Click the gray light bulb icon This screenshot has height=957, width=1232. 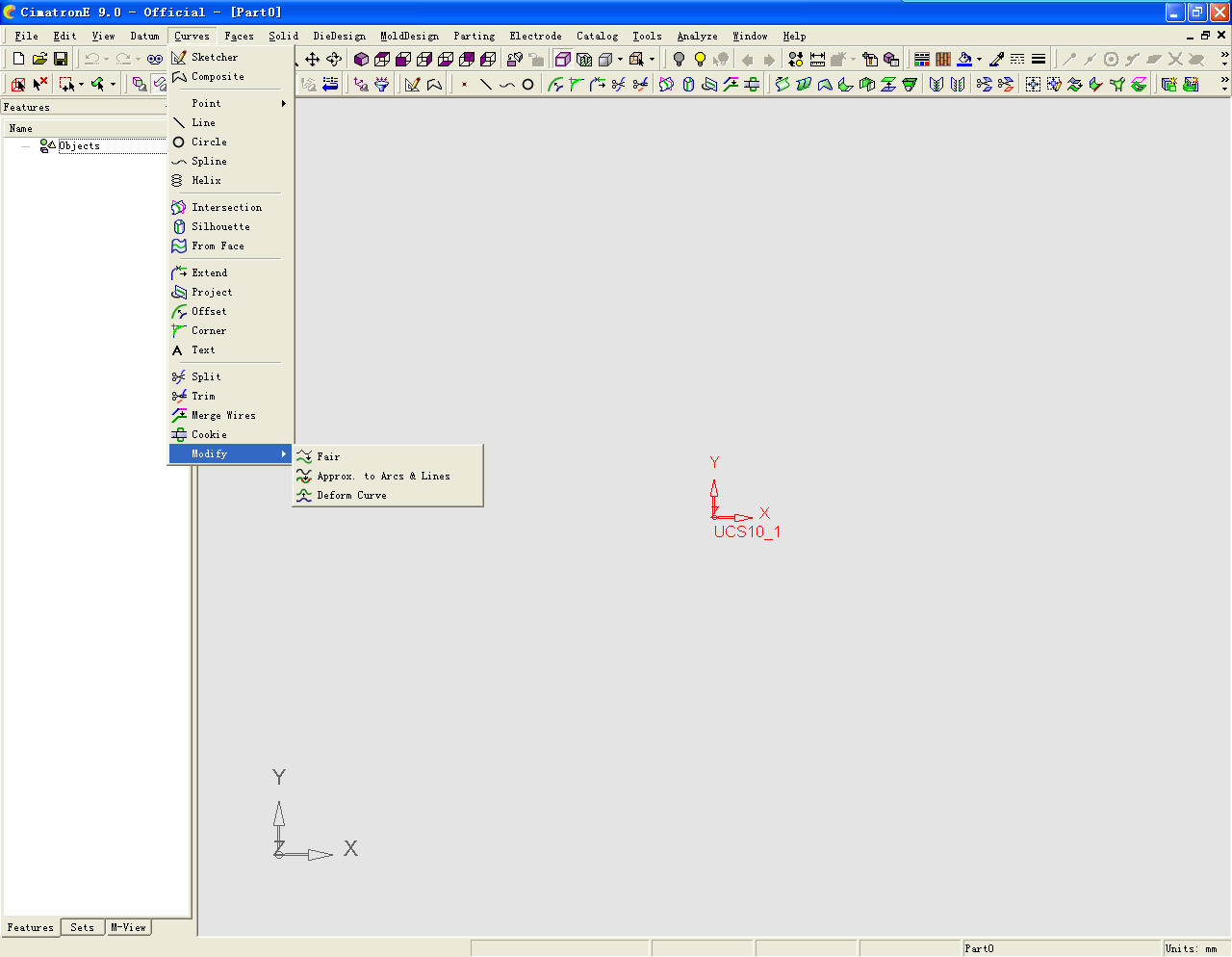click(679, 60)
